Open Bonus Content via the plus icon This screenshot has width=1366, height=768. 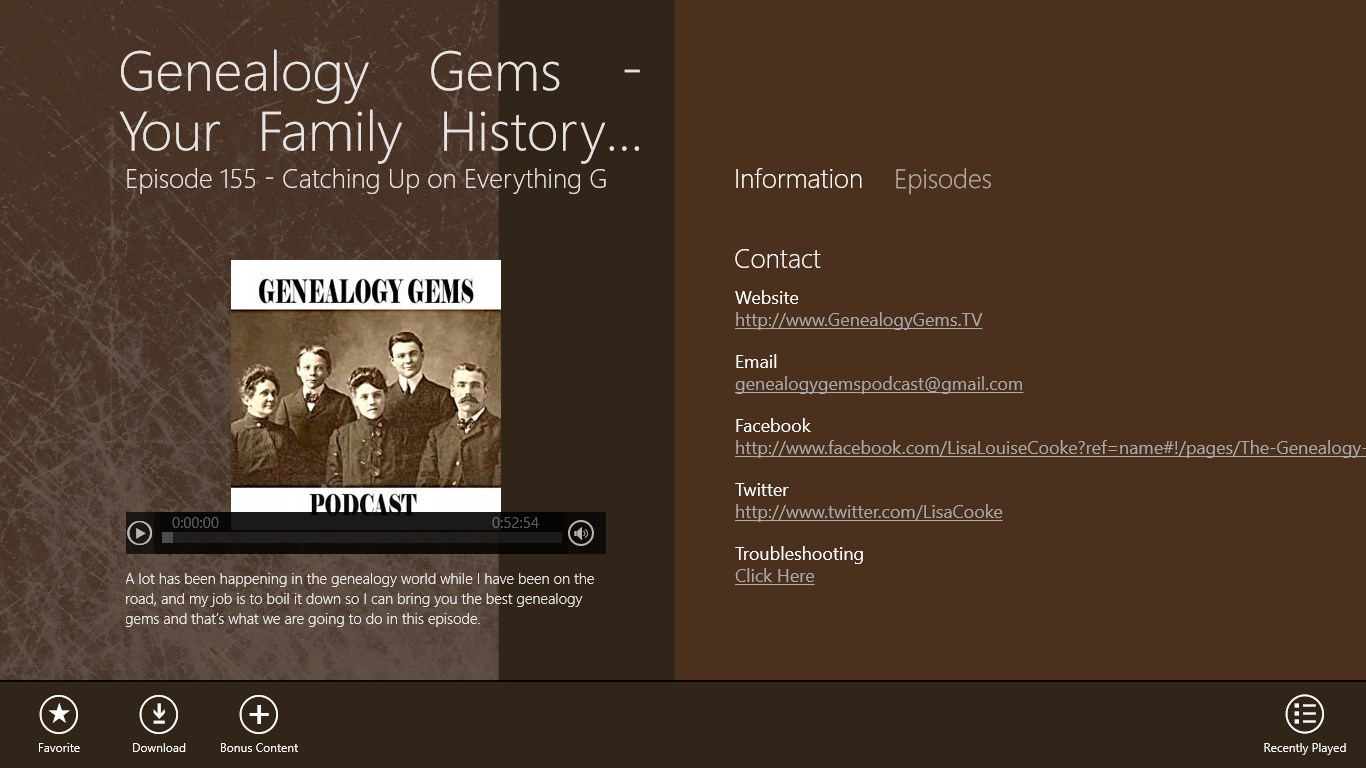[x=258, y=715]
